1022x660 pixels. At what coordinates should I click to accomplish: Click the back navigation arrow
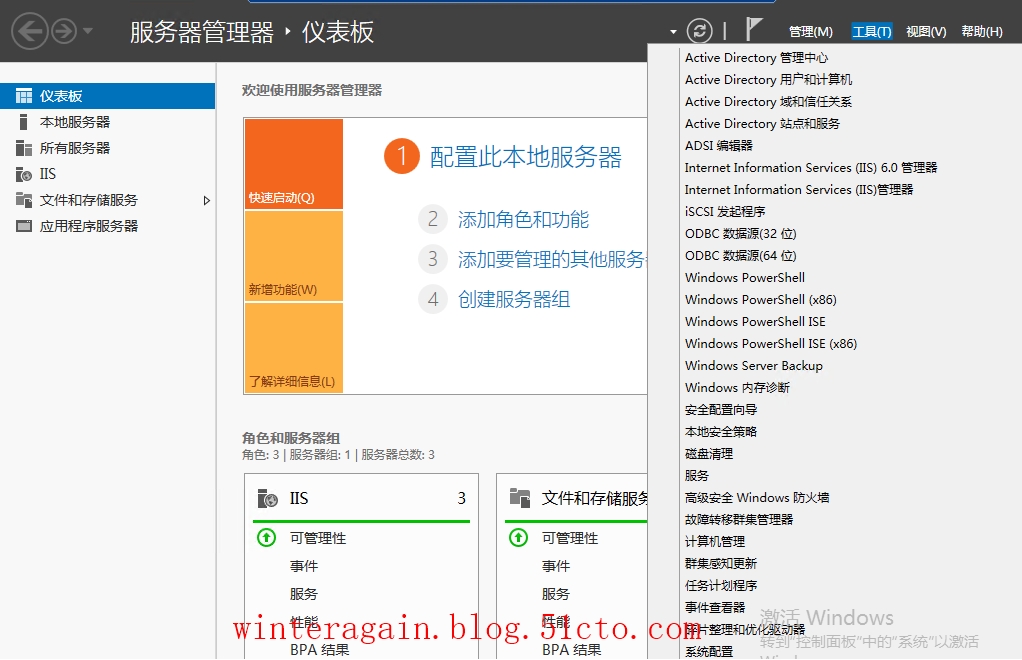click(x=30, y=31)
